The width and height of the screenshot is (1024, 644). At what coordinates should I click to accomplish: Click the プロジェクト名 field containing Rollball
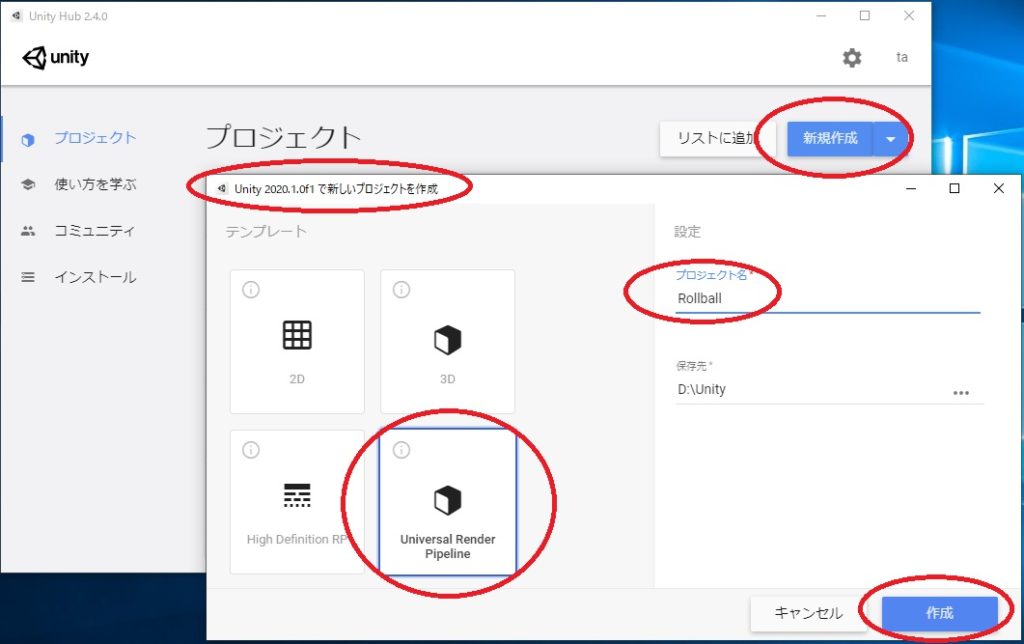(828, 298)
